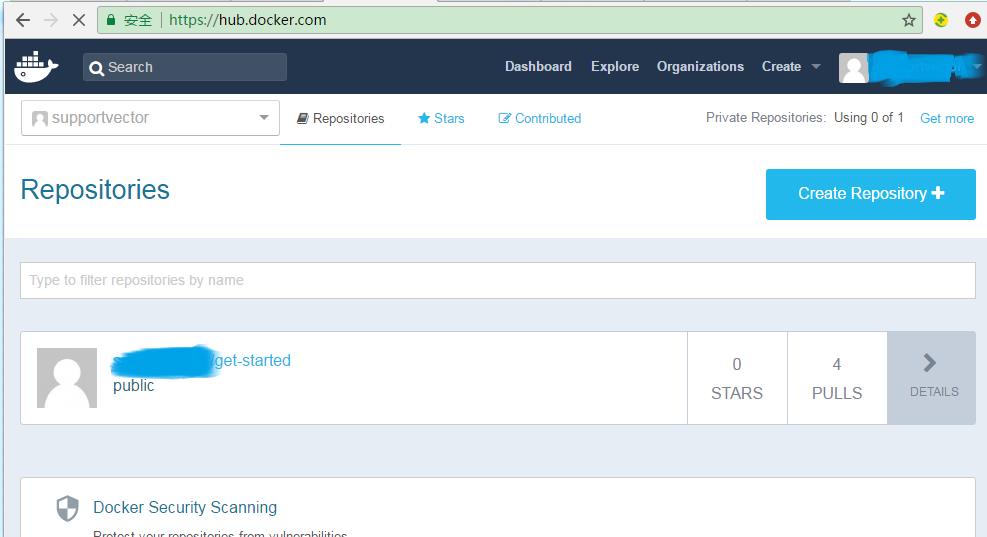Image resolution: width=987 pixels, height=537 pixels.
Task: Click the green secure padlock icon
Action: (111, 20)
